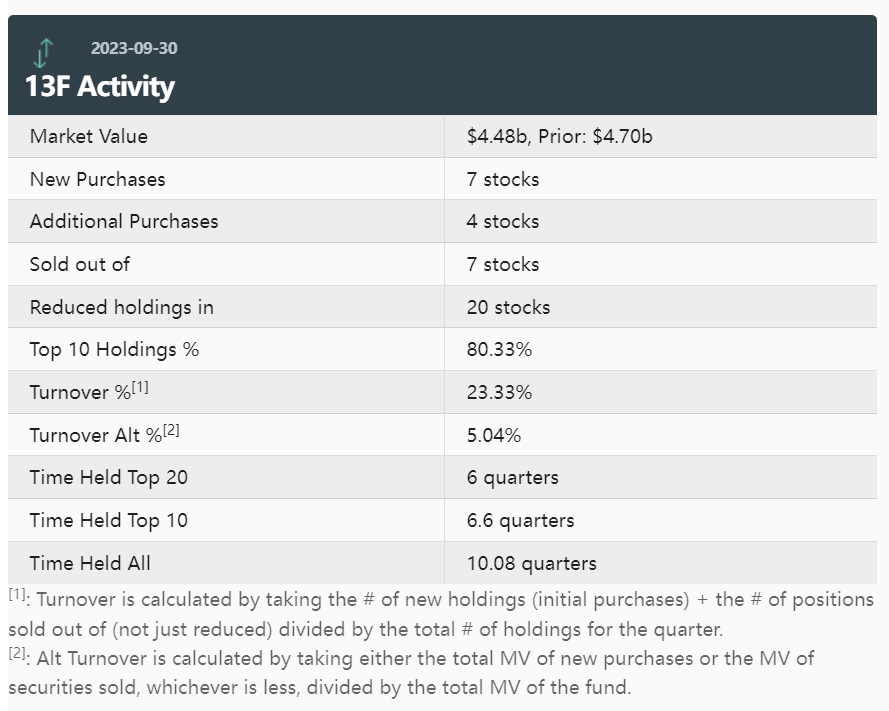The width and height of the screenshot is (889, 711).
Task: Click the Additional Purchases row label
Action: (x=124, y=221)
